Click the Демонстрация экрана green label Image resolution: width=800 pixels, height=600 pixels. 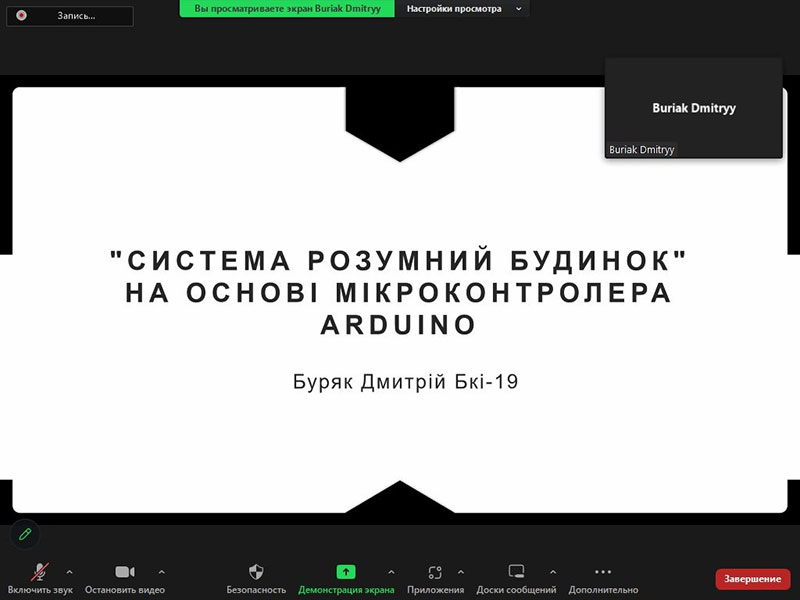click(346, 590)
